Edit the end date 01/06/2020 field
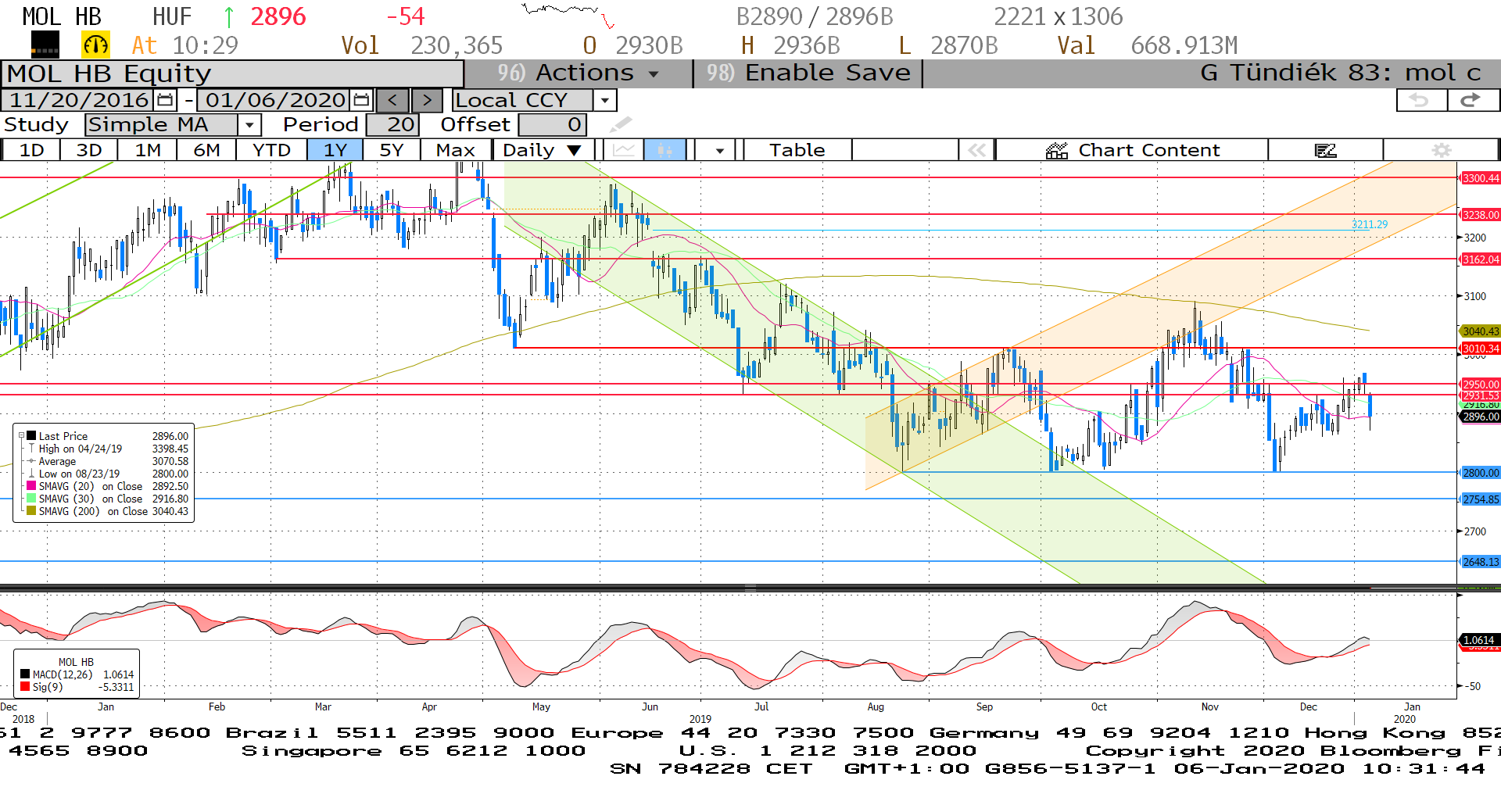This screenshot has height=812, width=1501. pyautogui.click(x=275, y=100)
